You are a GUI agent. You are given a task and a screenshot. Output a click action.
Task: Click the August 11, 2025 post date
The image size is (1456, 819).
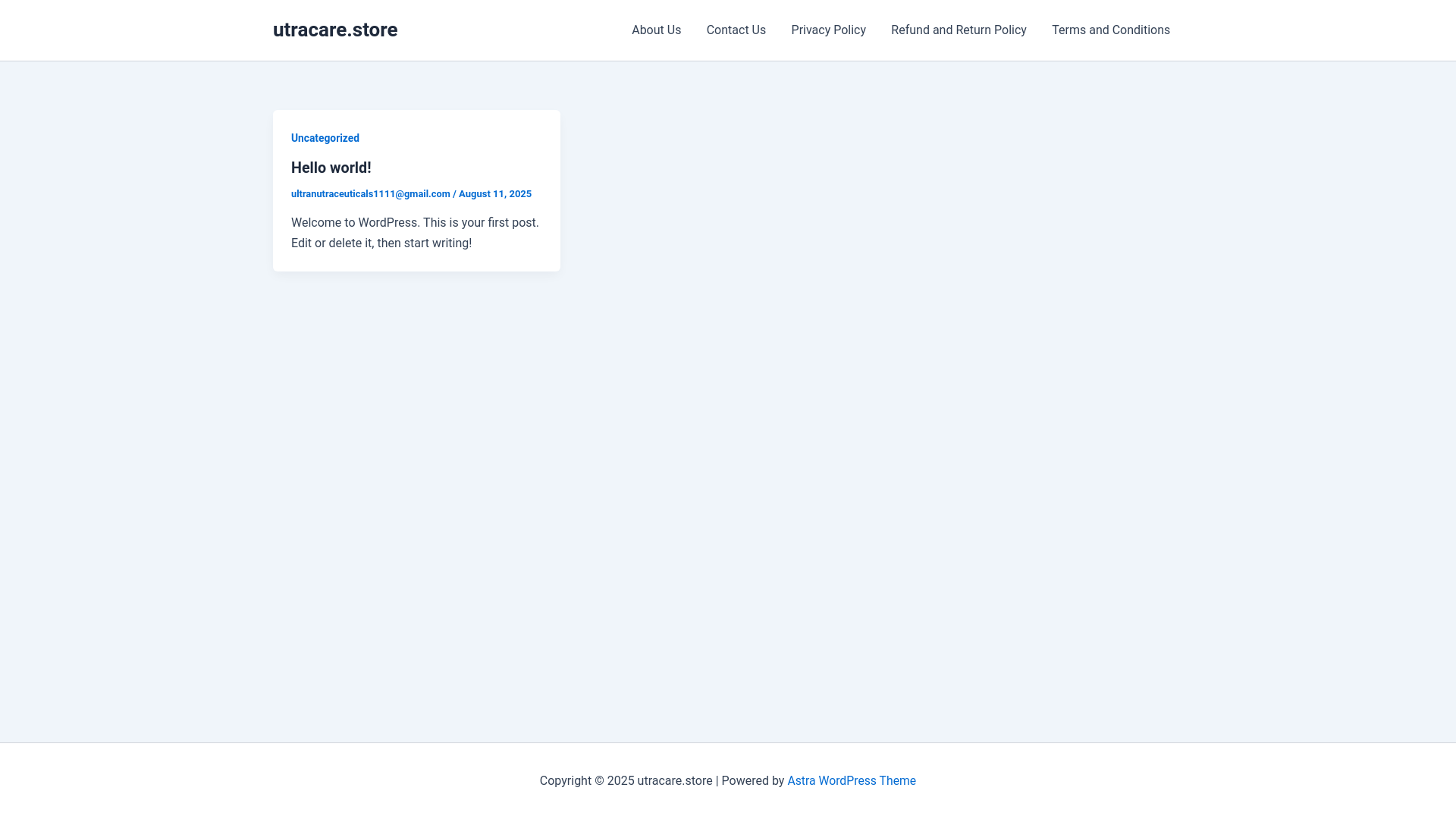[x=495, y=194]
